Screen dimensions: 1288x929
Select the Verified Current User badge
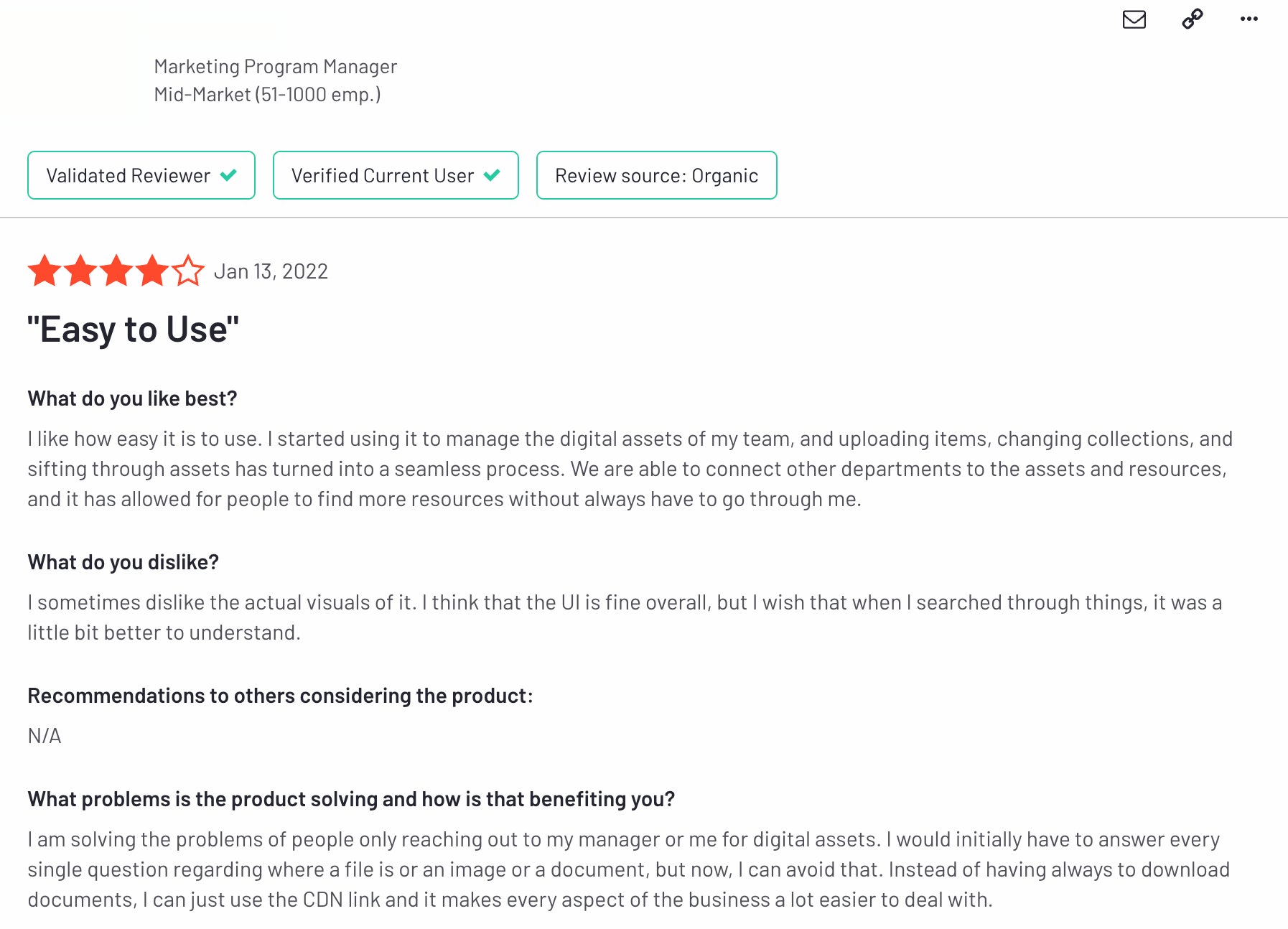point(396,175)
